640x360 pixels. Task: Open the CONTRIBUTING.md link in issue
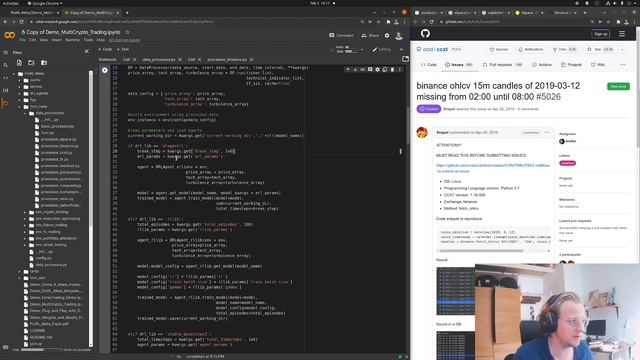point(493,168)
